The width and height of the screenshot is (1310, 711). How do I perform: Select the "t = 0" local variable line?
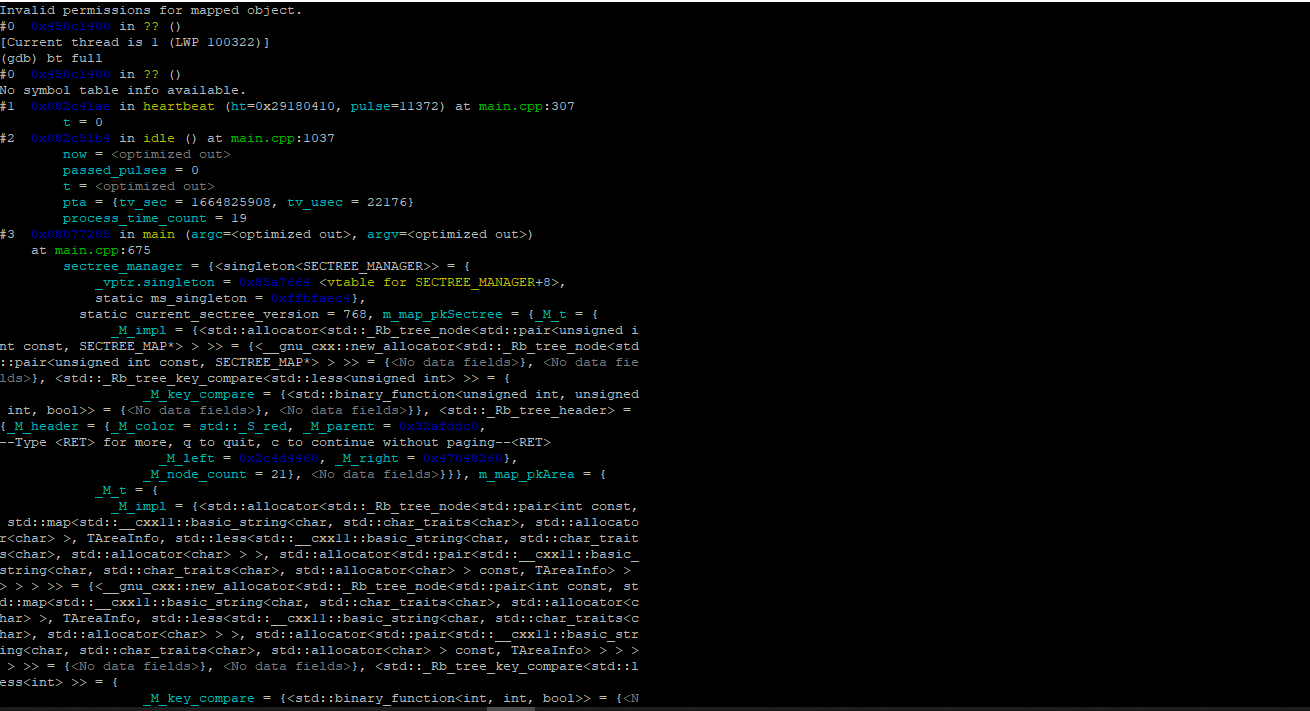[83, 122]
